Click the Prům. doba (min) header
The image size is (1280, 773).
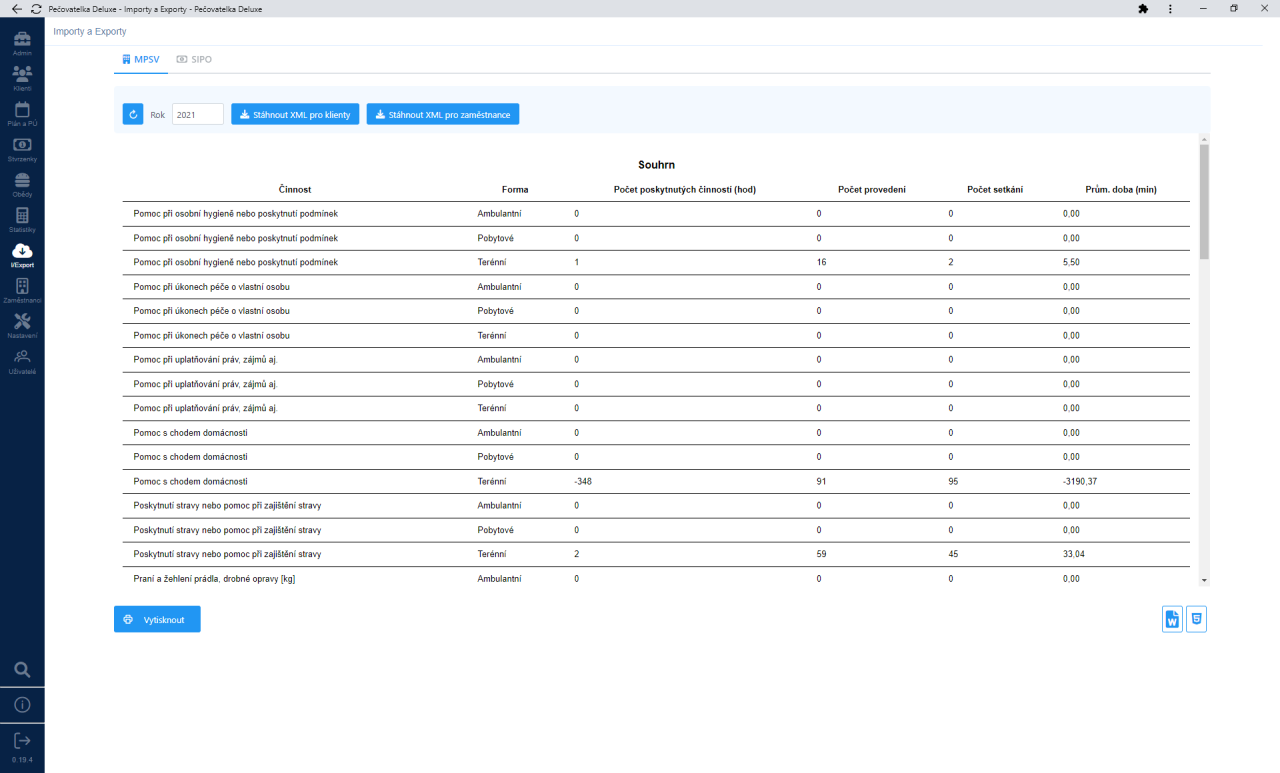[x=1121, y=189]
